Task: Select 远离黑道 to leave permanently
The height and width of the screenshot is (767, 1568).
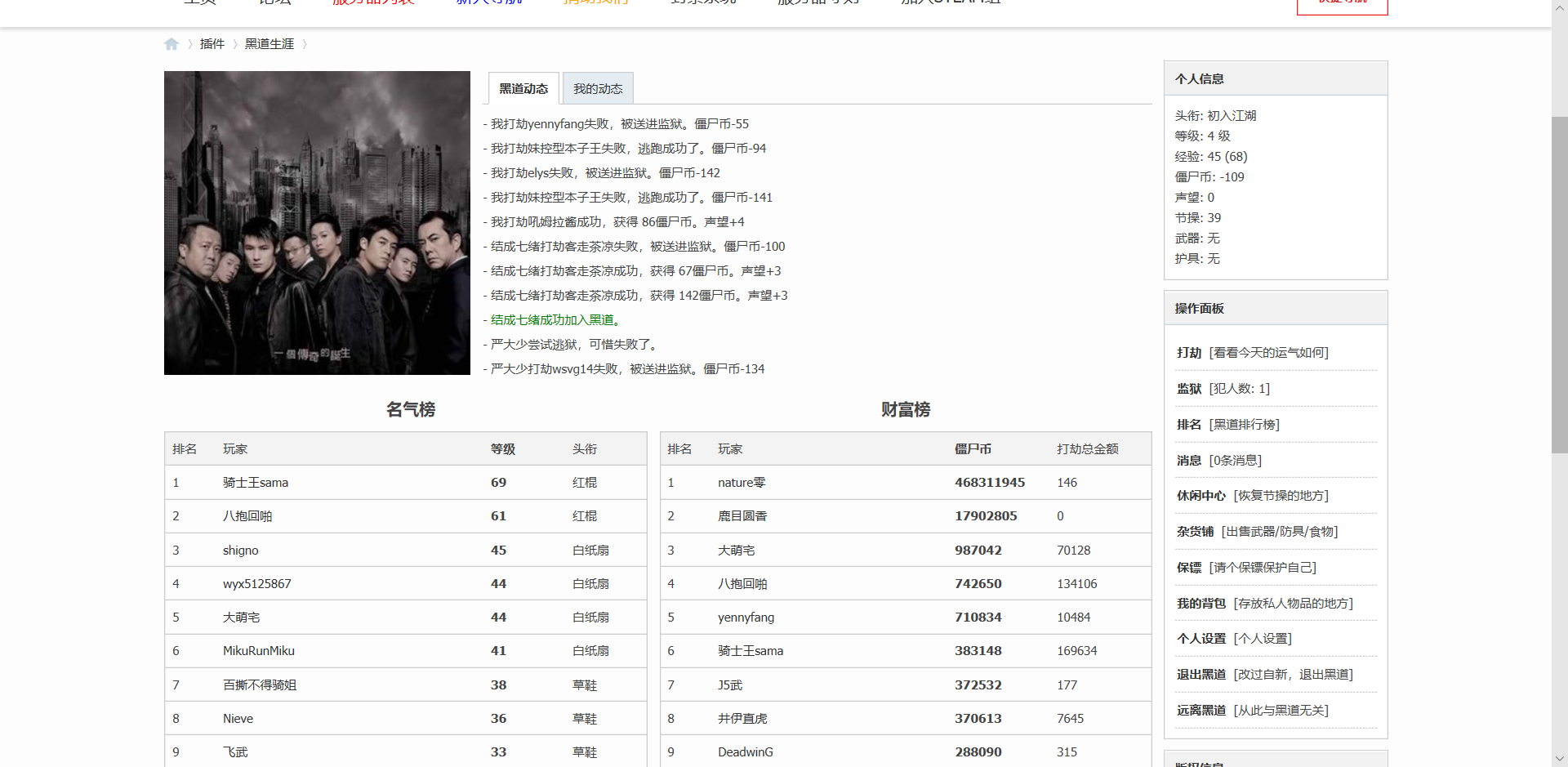Action: pyautogui.click(x=1200, y=710)
